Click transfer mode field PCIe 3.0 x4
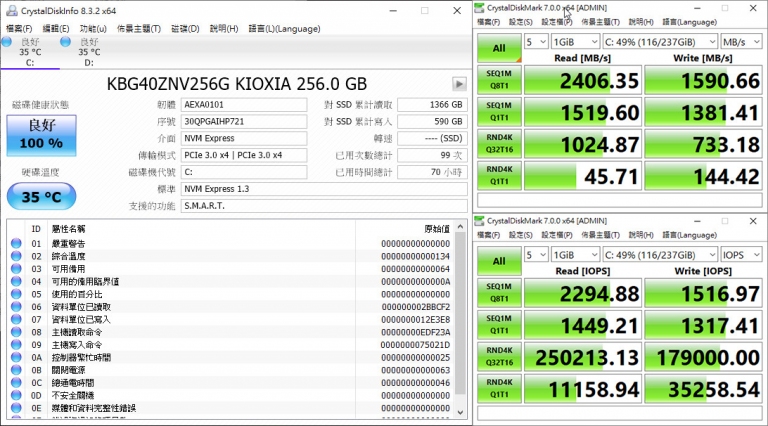The image size is (768, 426). [244, 155]
